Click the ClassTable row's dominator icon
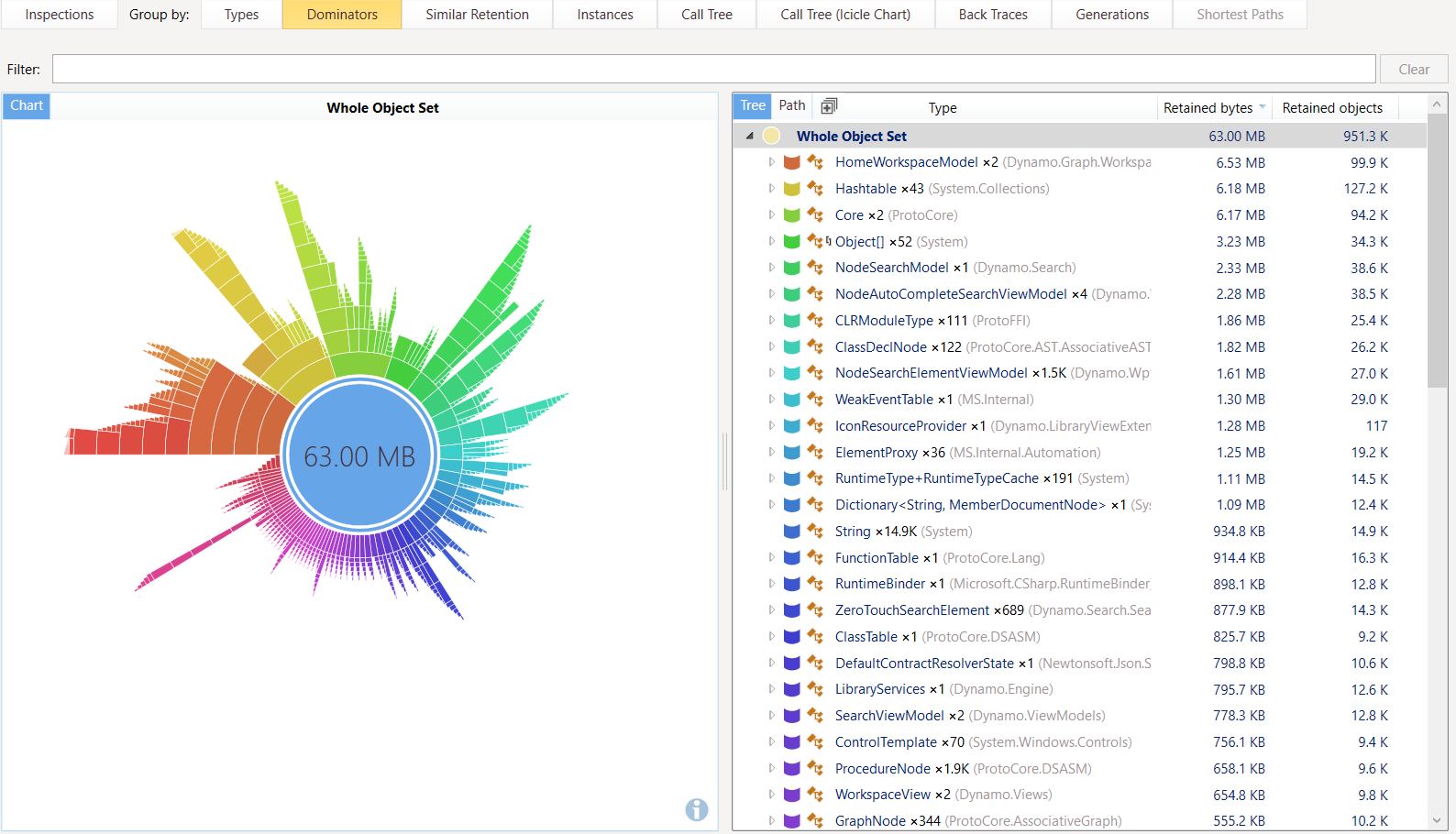Image resolution: width=1456 pixels, height=834 pixels. click(815, 637)
